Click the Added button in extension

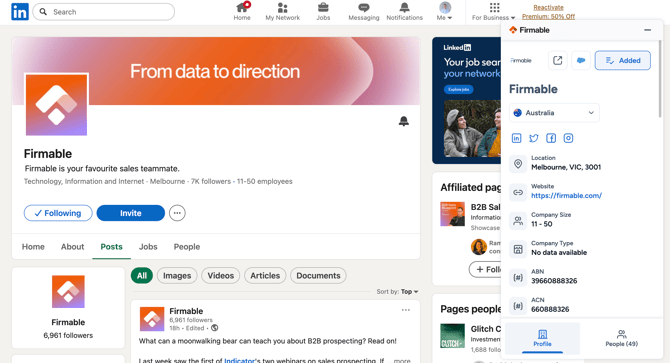[623, 61]
